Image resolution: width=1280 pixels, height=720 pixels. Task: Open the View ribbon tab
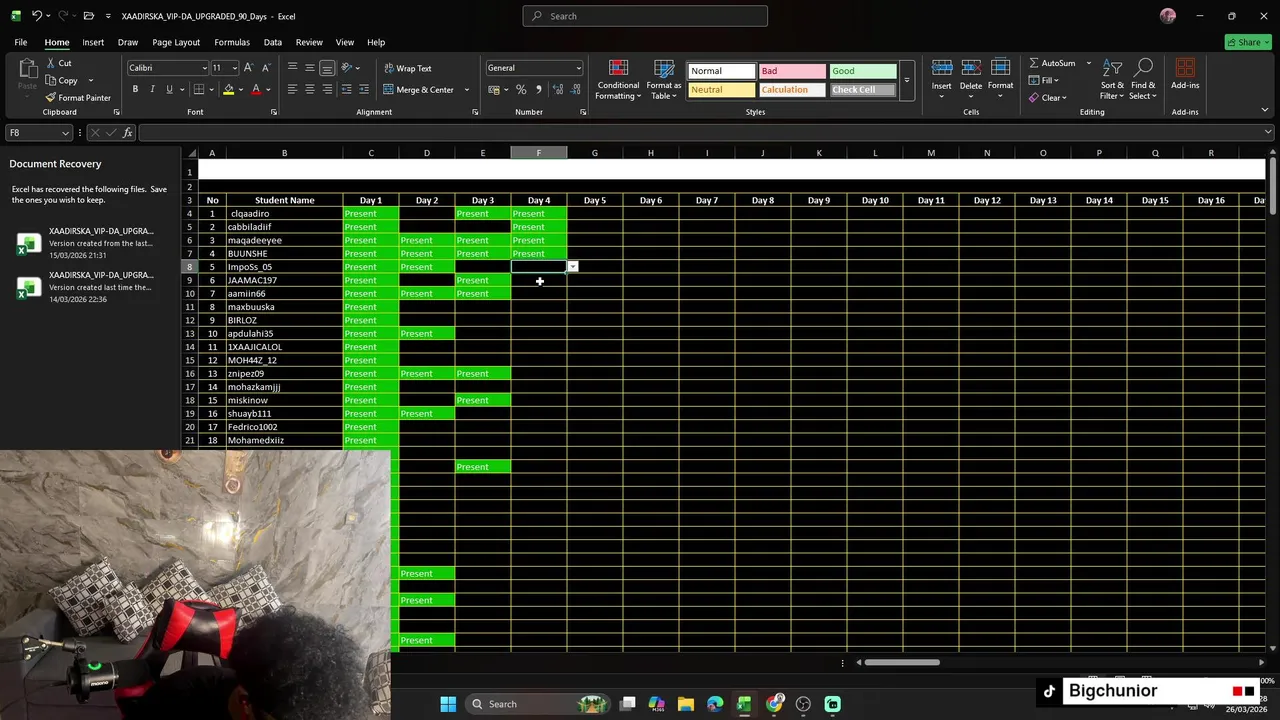coord(345,42)
